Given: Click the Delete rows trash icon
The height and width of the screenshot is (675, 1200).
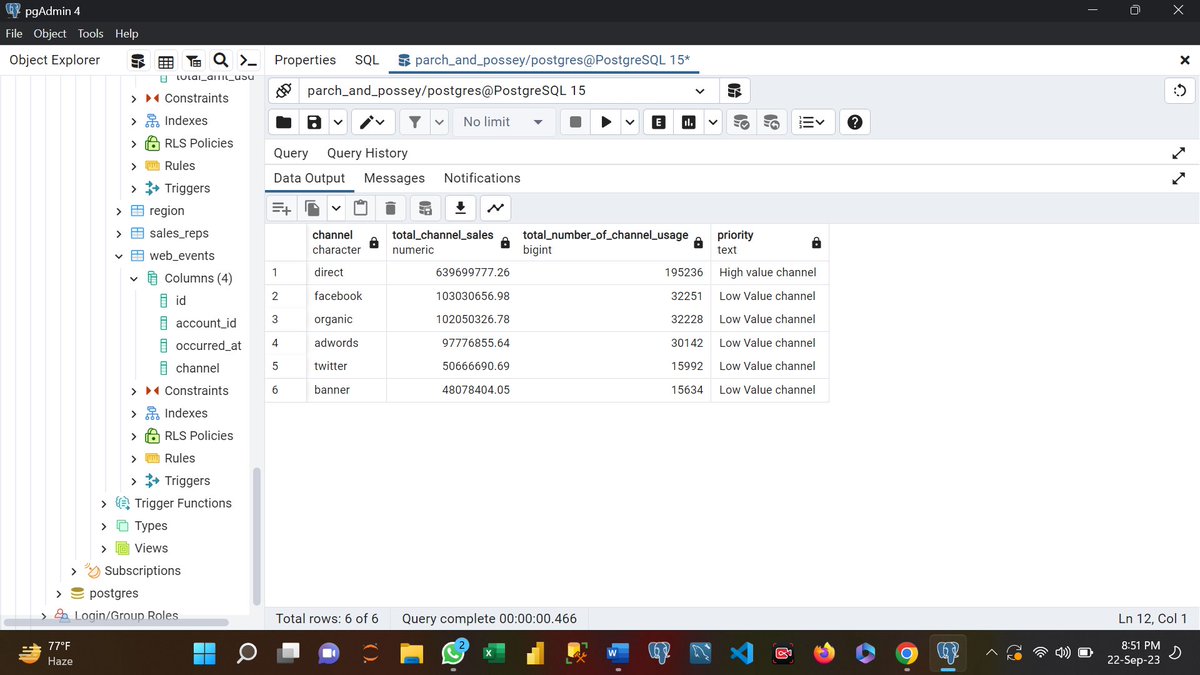Looking at the screenshot, I should pyautogui.click(x=391, y=208).
